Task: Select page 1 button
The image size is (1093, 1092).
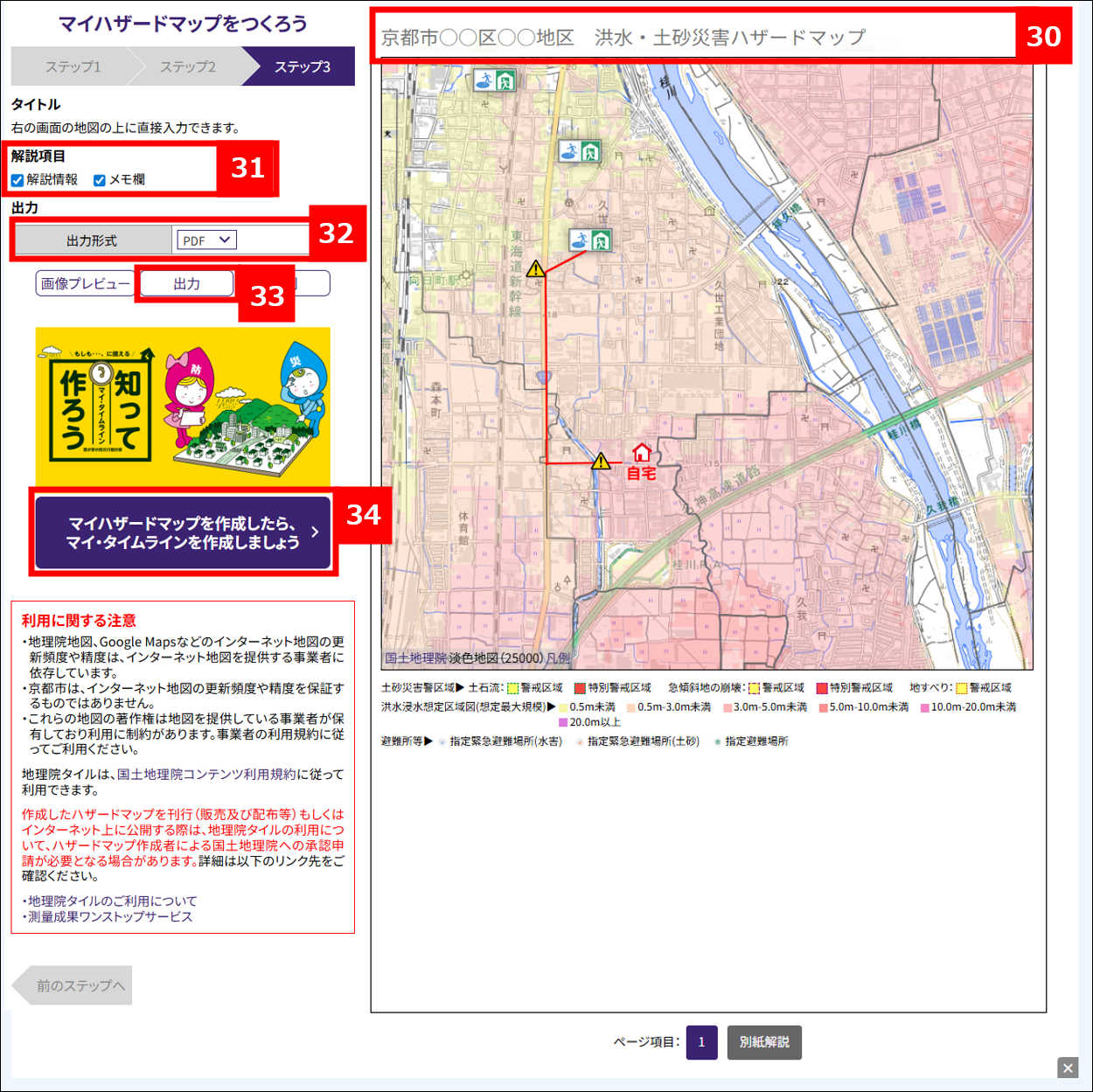Action: pos(701,1041)
